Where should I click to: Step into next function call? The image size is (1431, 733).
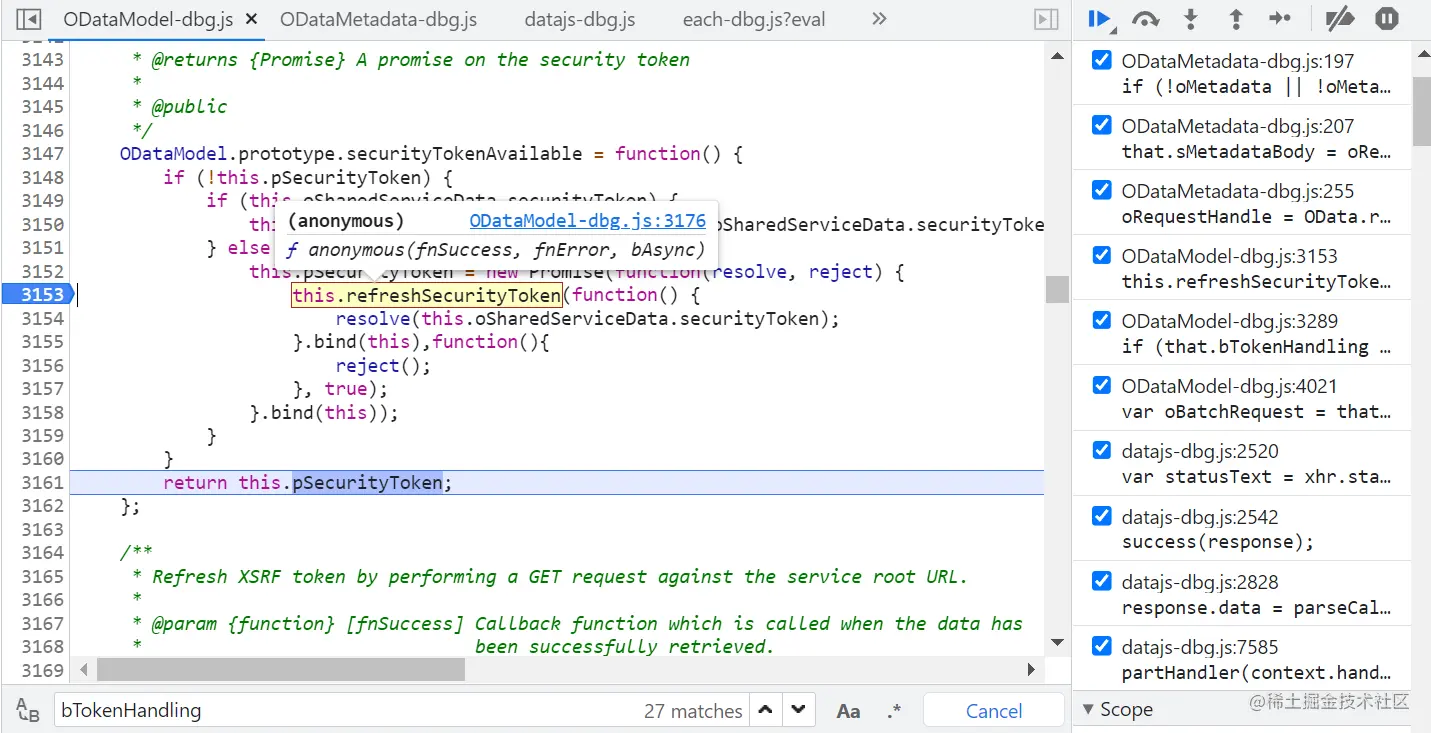pyautogui.click(x=1190, y=18)
